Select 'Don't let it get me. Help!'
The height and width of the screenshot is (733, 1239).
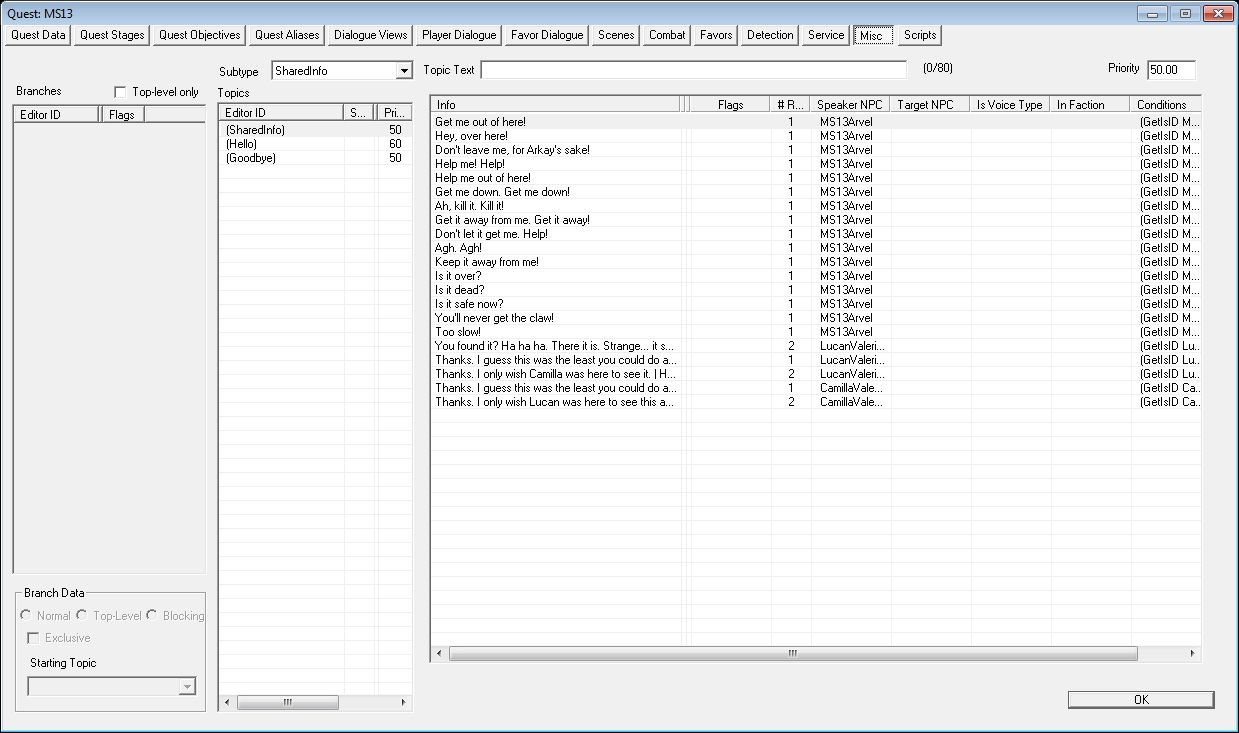tap(815, 234)
